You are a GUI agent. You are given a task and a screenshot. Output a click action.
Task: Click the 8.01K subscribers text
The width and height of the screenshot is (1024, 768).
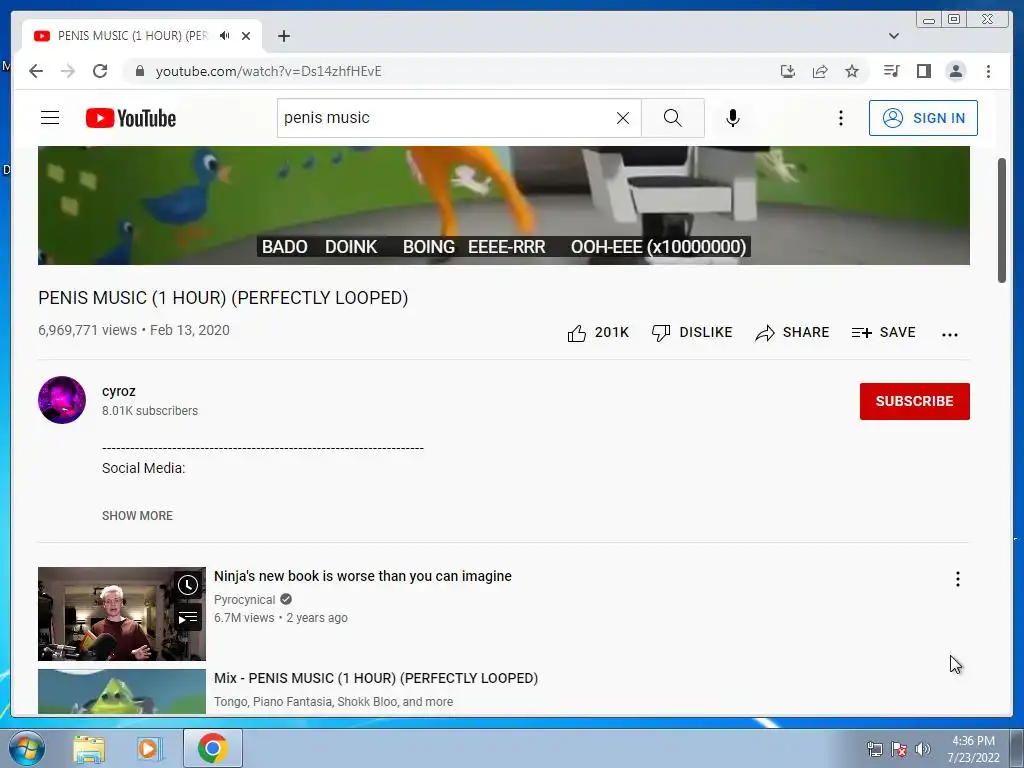[150, 411]
